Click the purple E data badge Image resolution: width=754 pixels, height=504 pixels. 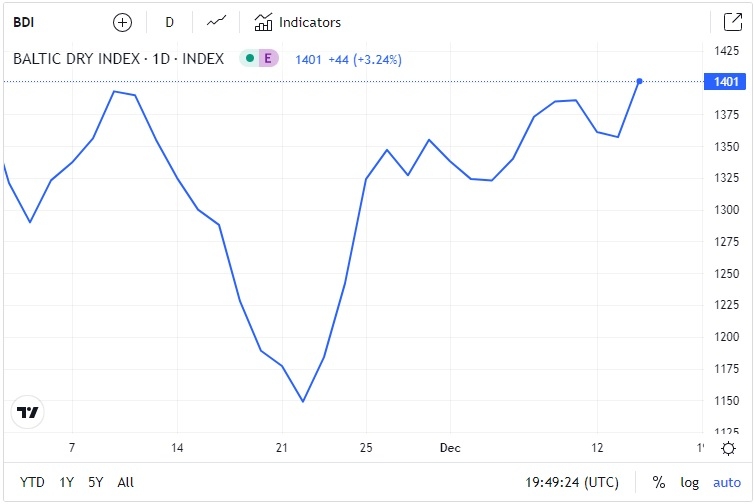267,59
